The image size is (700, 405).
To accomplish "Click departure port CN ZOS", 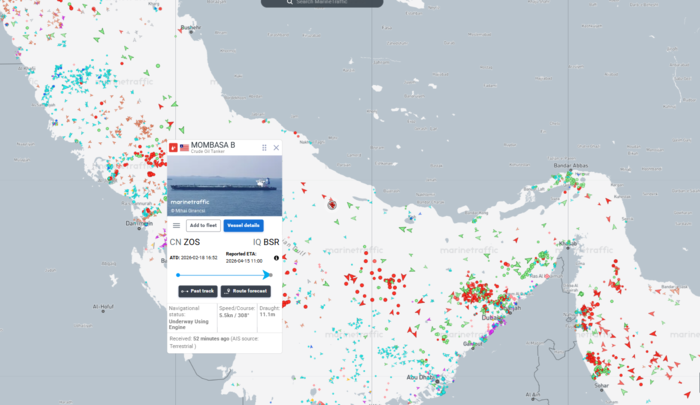I will 184,242.
